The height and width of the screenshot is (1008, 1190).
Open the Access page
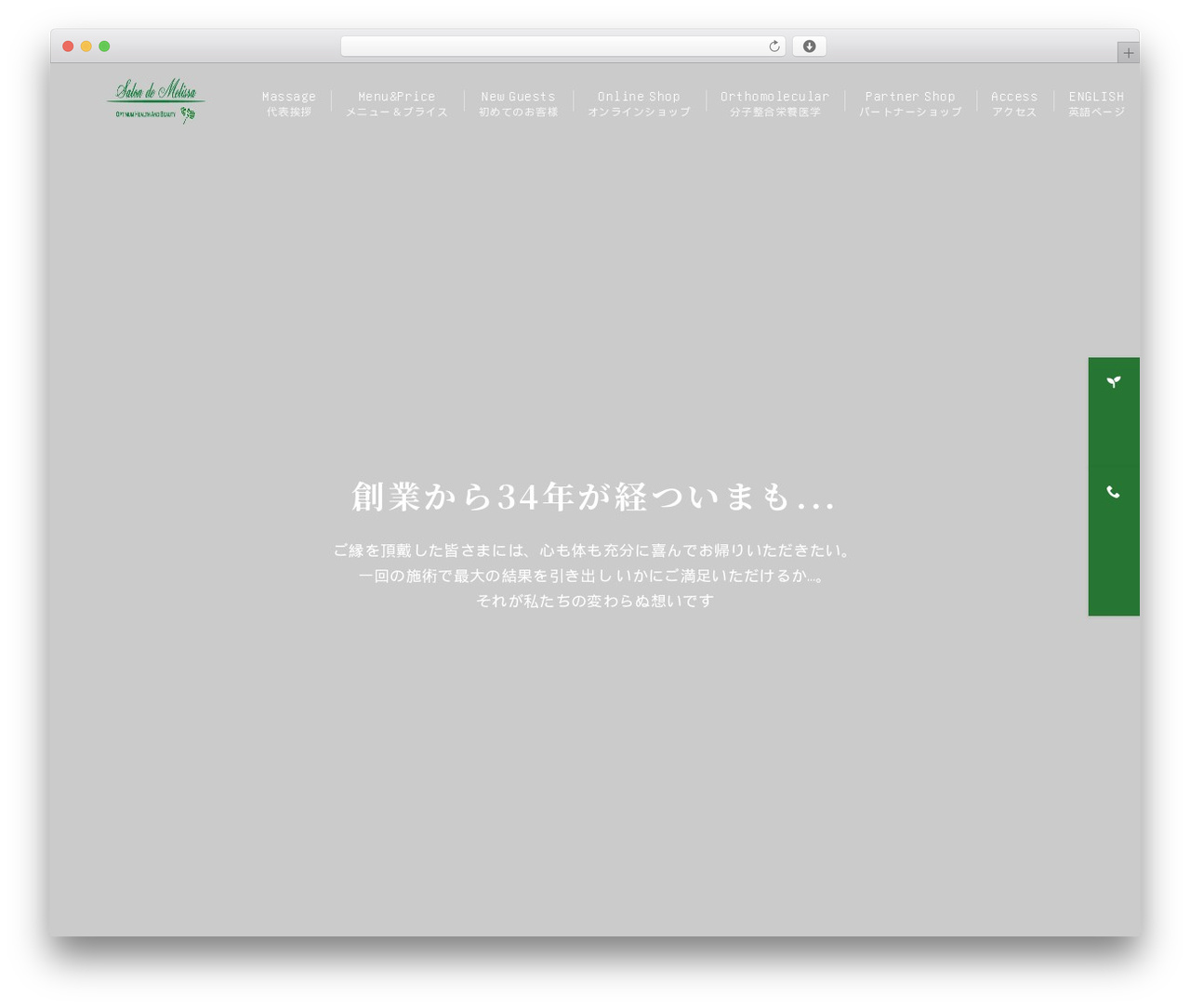(1014, 103)
